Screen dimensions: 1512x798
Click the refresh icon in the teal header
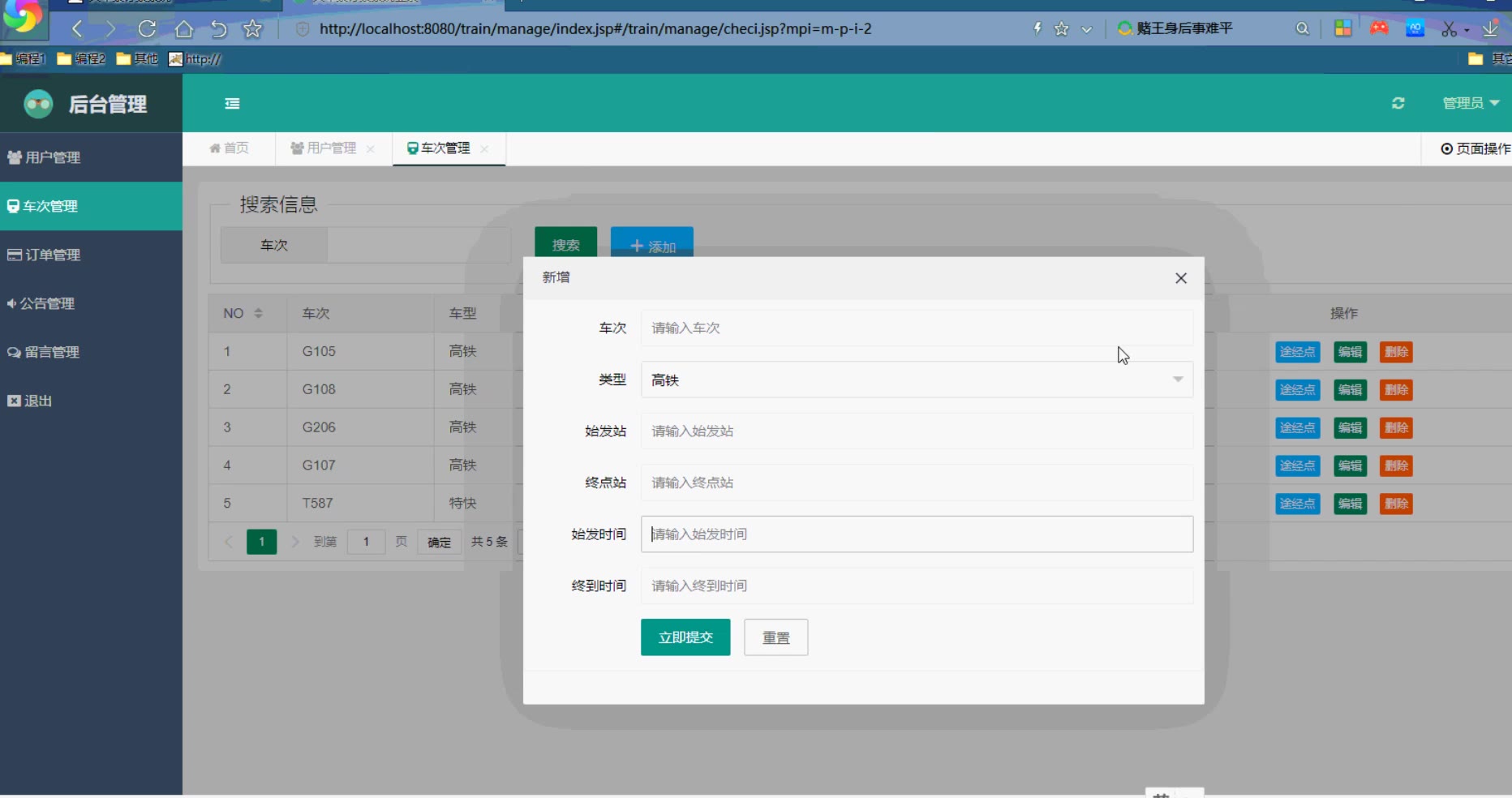tap(1398, 103)
